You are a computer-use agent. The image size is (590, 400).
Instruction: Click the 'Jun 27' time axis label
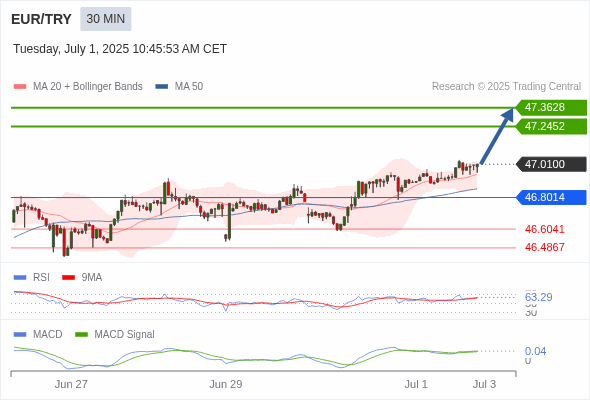click(71, 385)
